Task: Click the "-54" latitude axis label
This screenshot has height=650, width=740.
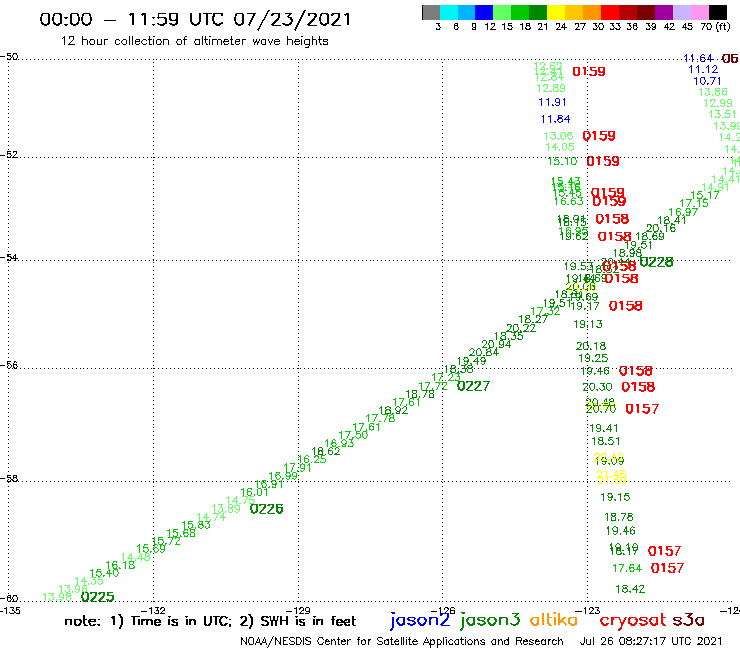Action: tap(9, 258)
